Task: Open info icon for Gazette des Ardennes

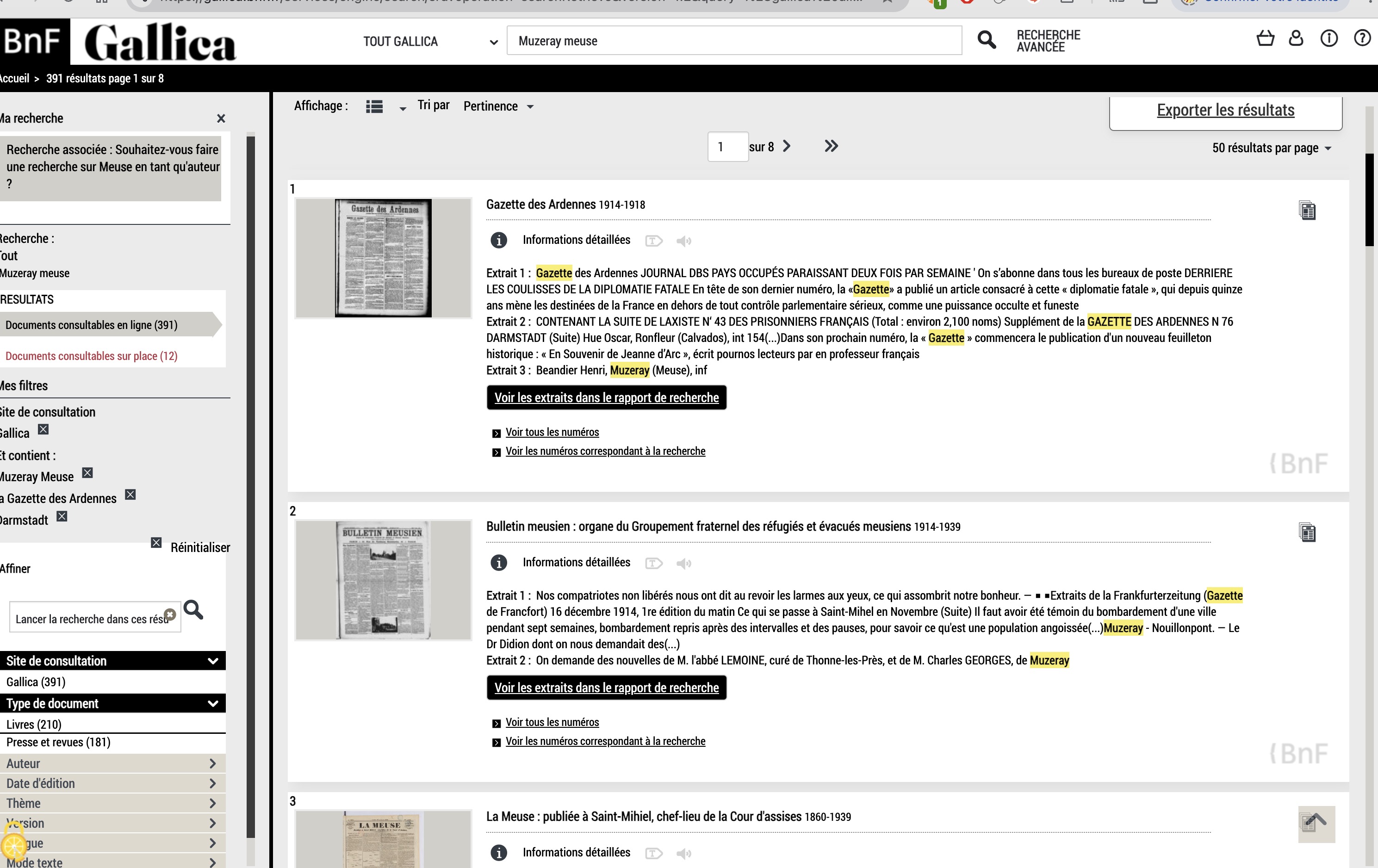Action: pos(498,240)
